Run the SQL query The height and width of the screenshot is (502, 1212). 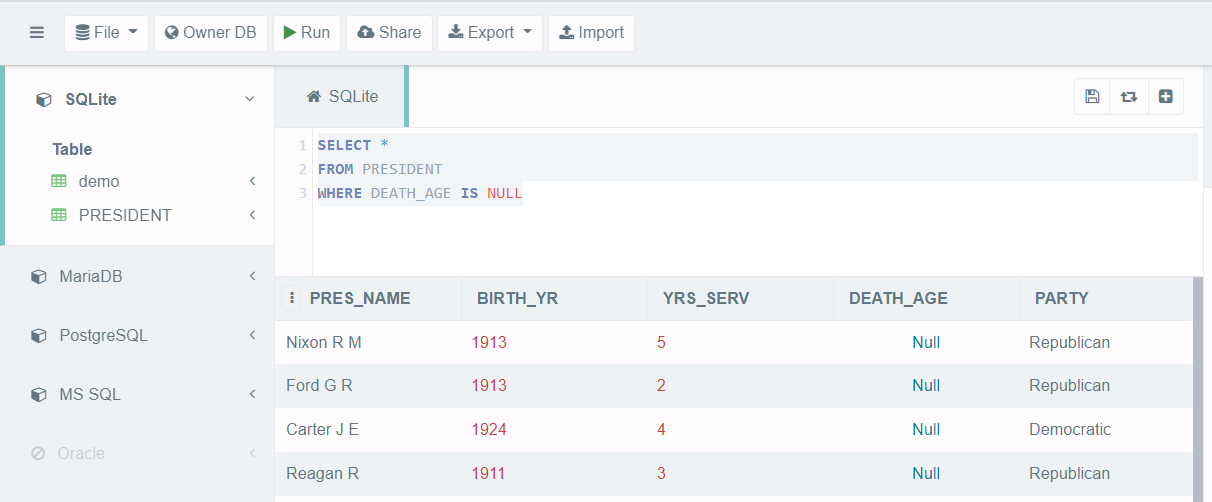tap(307, 32)
